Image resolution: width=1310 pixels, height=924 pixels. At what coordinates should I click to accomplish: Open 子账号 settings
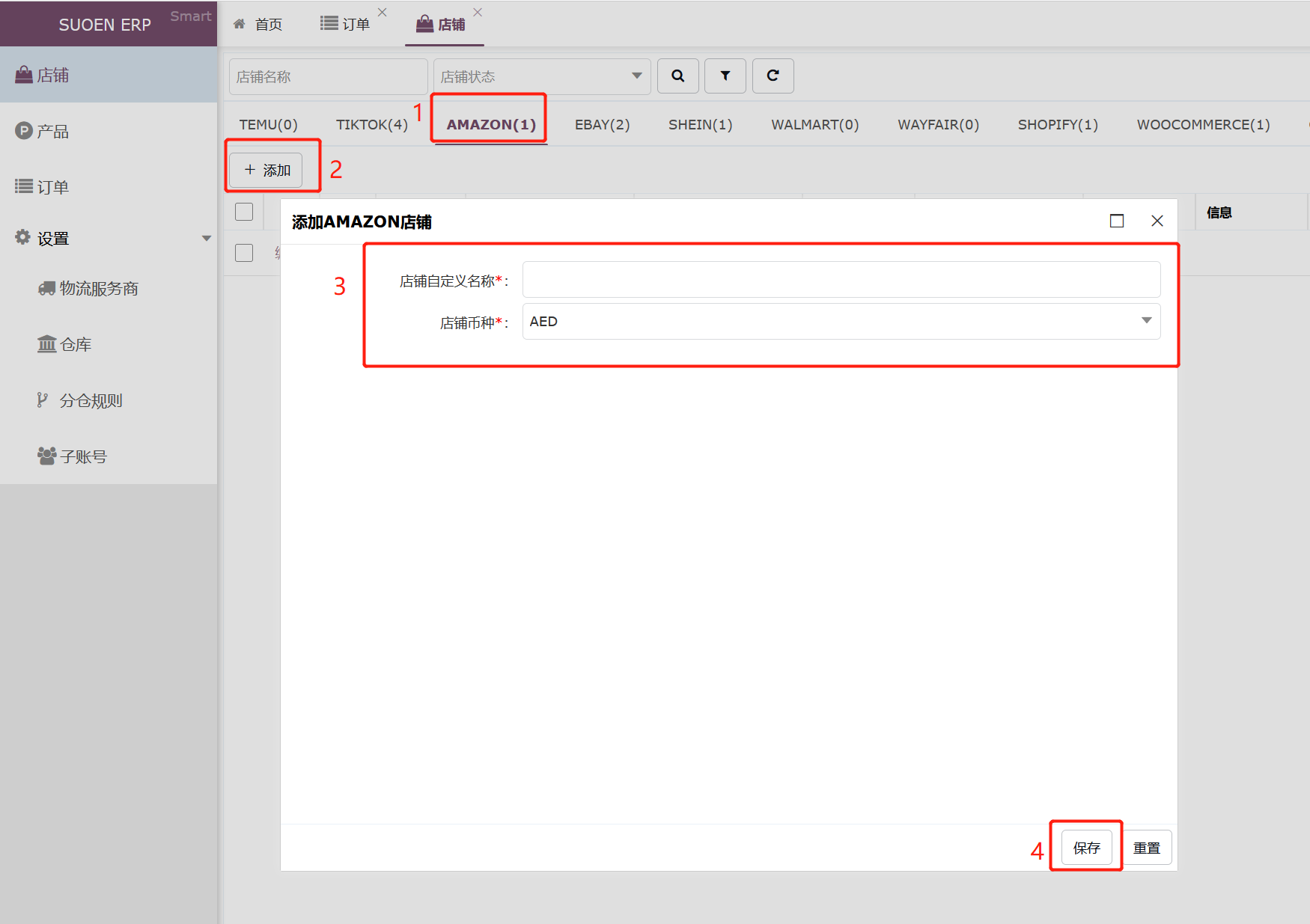coord(109,456)
